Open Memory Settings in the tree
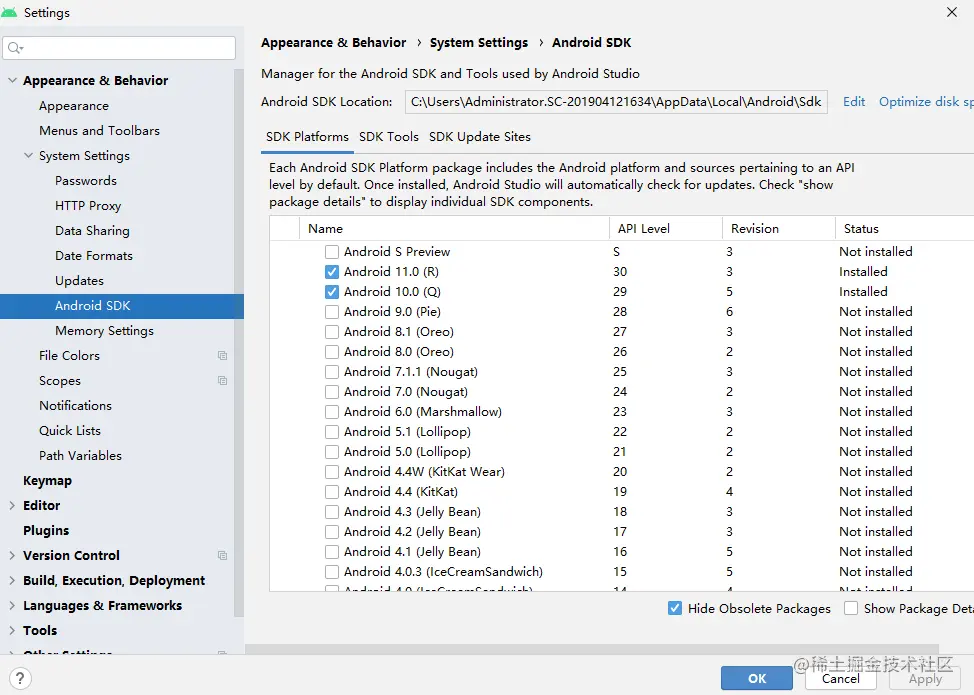The width and height of the screenshot is (974, 695). click(x=104, y=330)
